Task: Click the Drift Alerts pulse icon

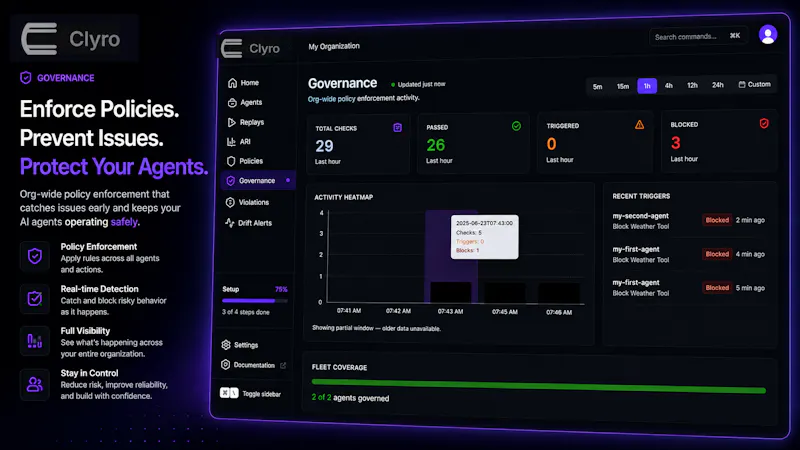Action: 230,223
